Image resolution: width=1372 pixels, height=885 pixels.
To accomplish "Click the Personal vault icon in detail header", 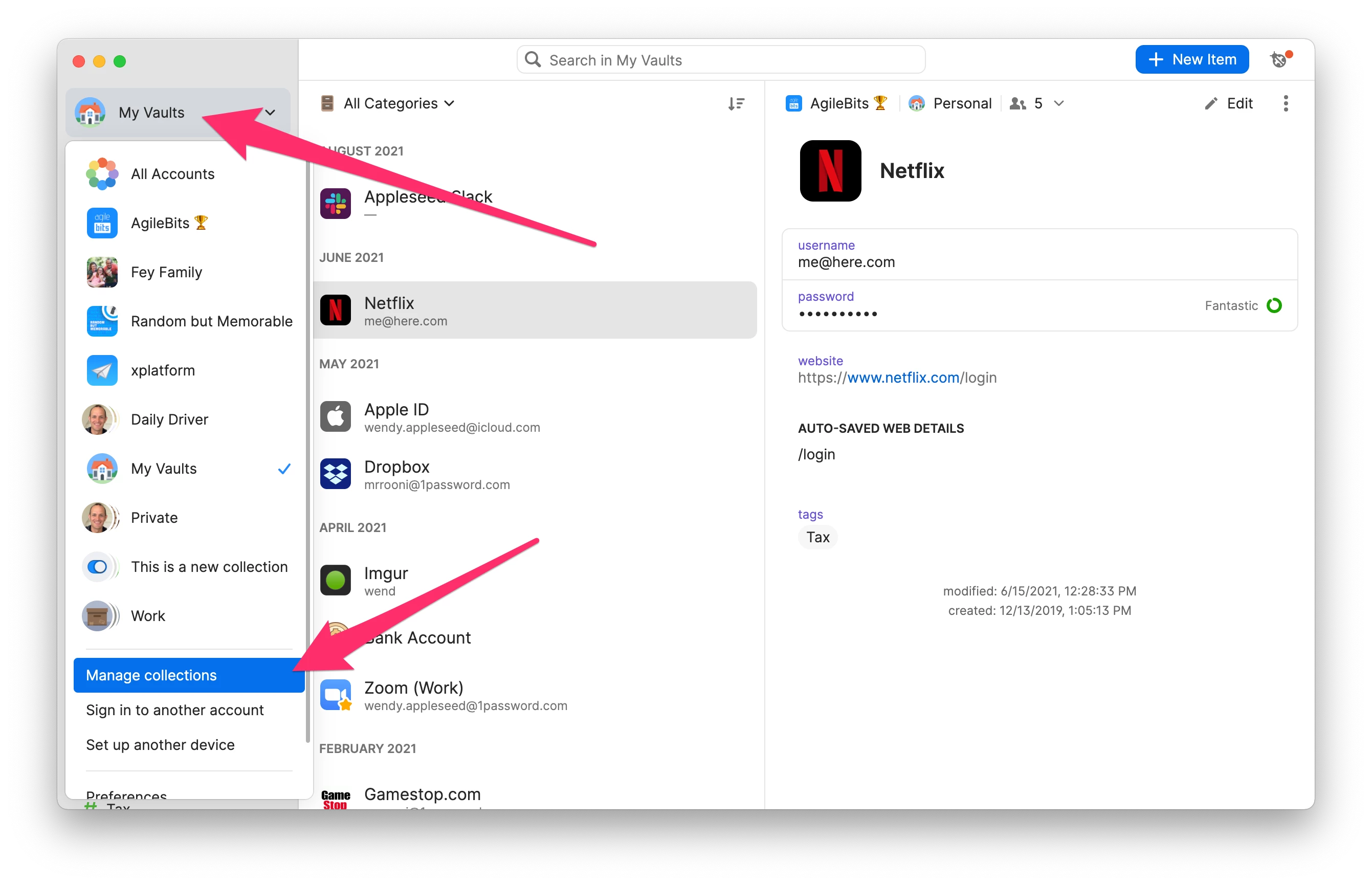I will coord(916,103).
